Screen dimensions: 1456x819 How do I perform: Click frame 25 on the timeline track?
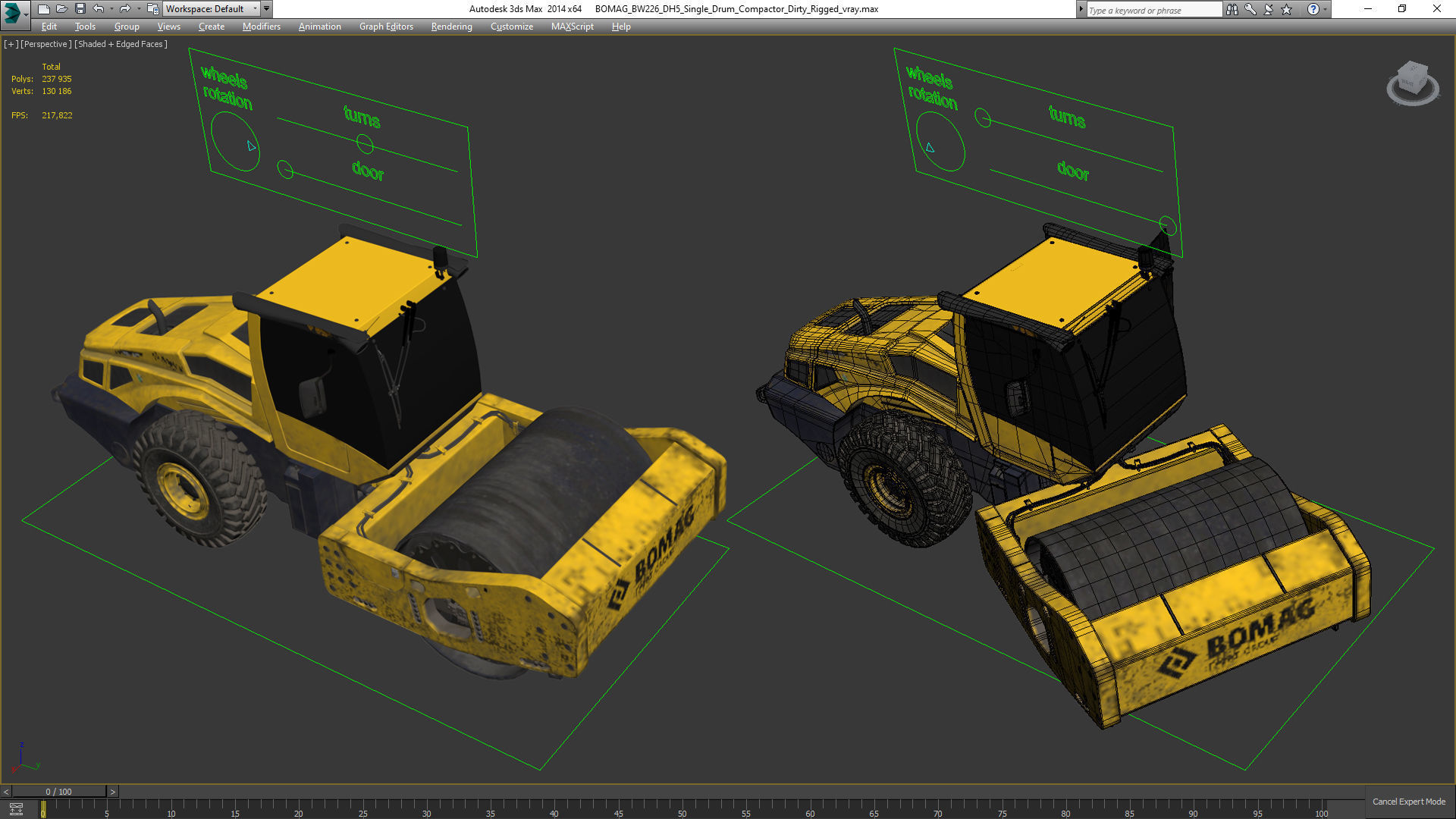point(362,810)
